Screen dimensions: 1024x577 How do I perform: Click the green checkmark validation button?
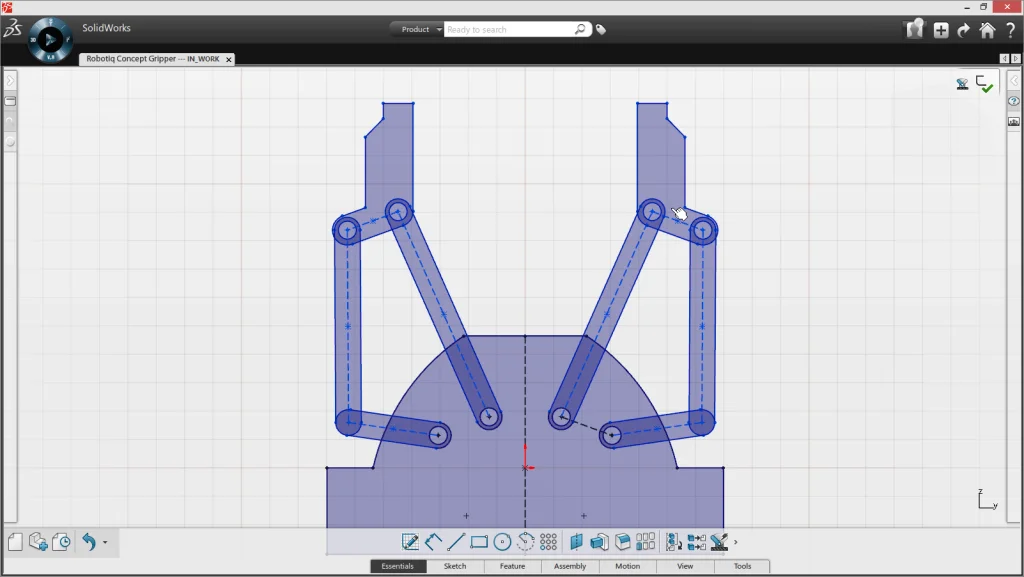click(986, 84)
